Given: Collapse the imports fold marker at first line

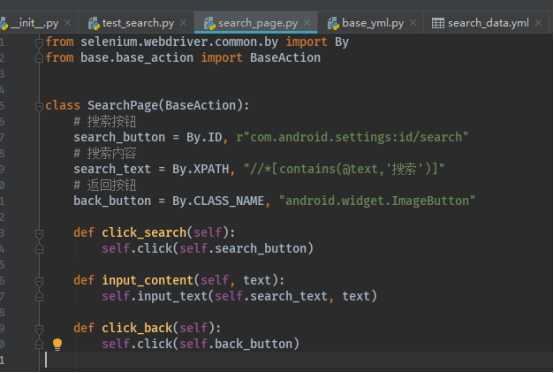Looking at the screenshot, I should [39, 43].
